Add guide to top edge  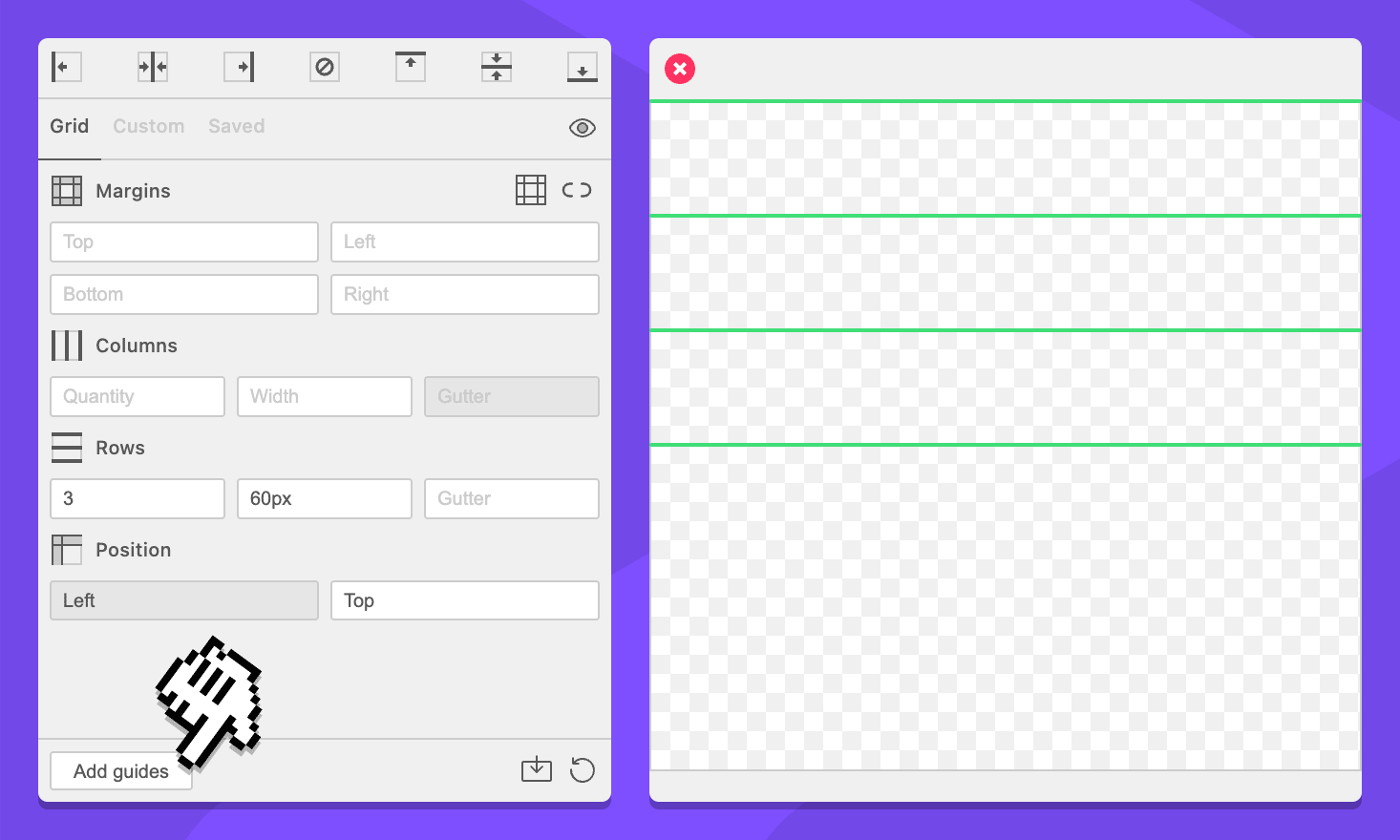[x=411, y=67]
